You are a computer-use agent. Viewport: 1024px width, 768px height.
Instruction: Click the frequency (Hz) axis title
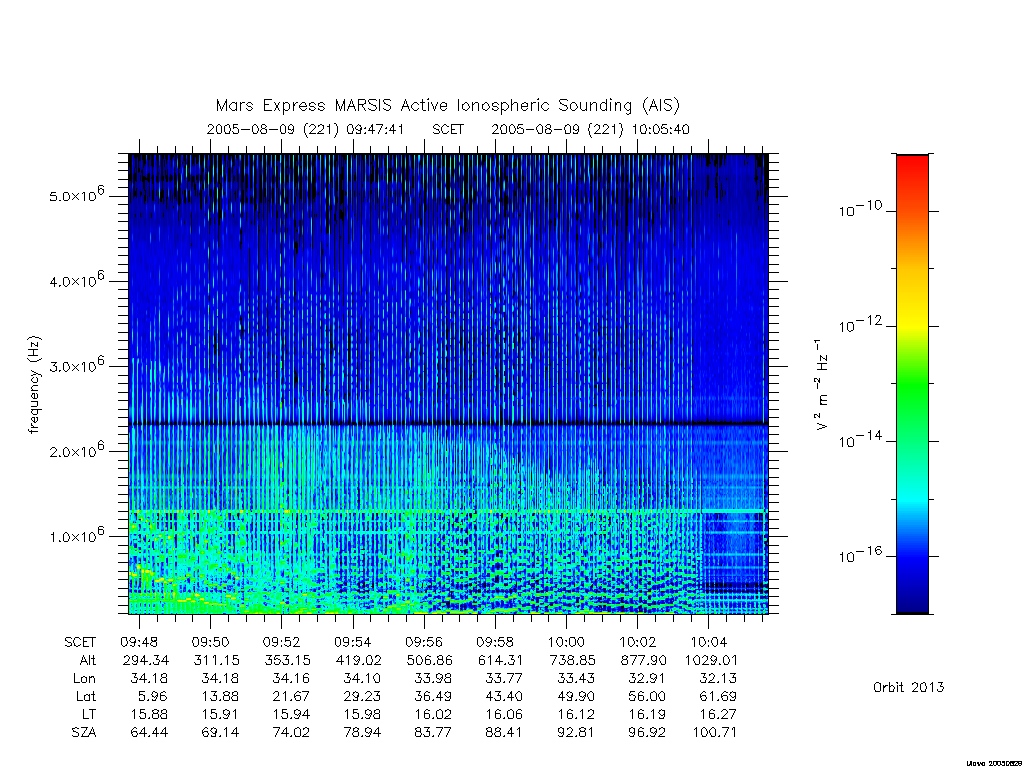pos(34,385)
